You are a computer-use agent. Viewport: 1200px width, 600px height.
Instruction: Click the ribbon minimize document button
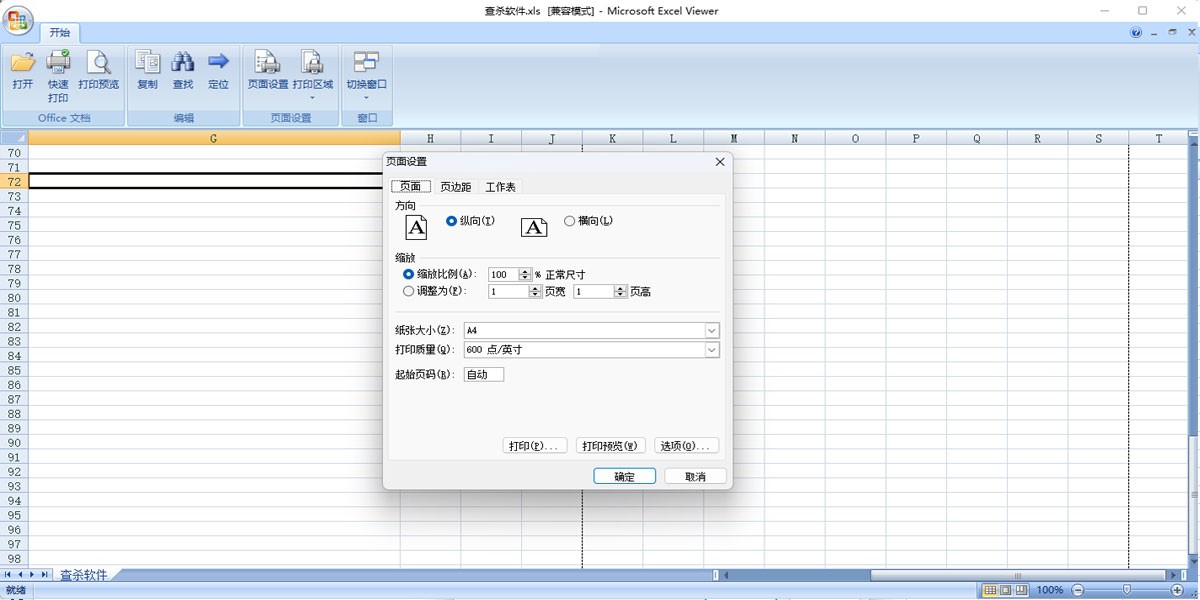click(x=1154, y=32)
